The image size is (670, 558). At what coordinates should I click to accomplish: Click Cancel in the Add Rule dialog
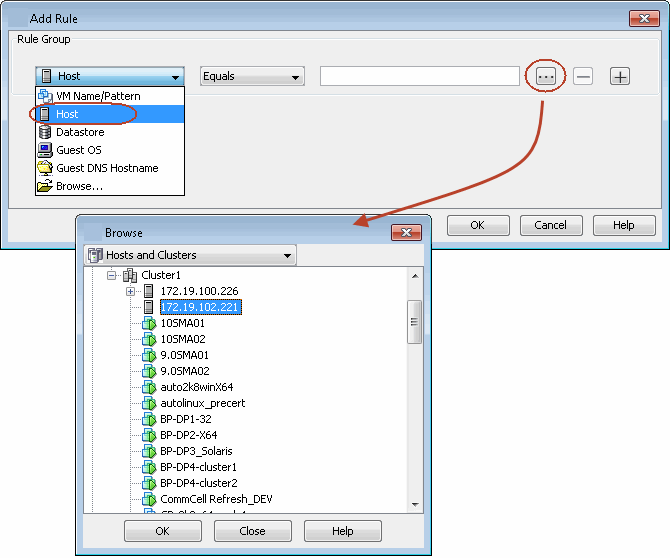(x=551, y=225)
